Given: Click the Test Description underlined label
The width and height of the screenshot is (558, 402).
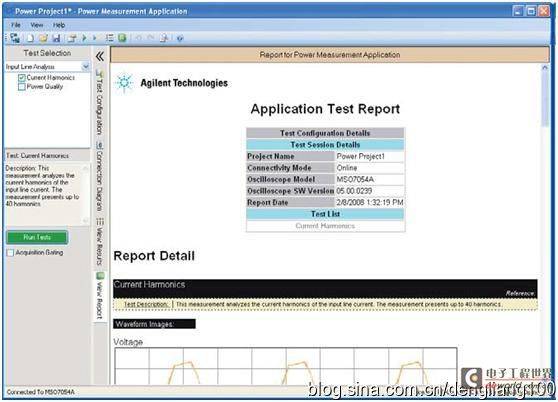Looking at the screenshot, I should (x=146, y=305).
